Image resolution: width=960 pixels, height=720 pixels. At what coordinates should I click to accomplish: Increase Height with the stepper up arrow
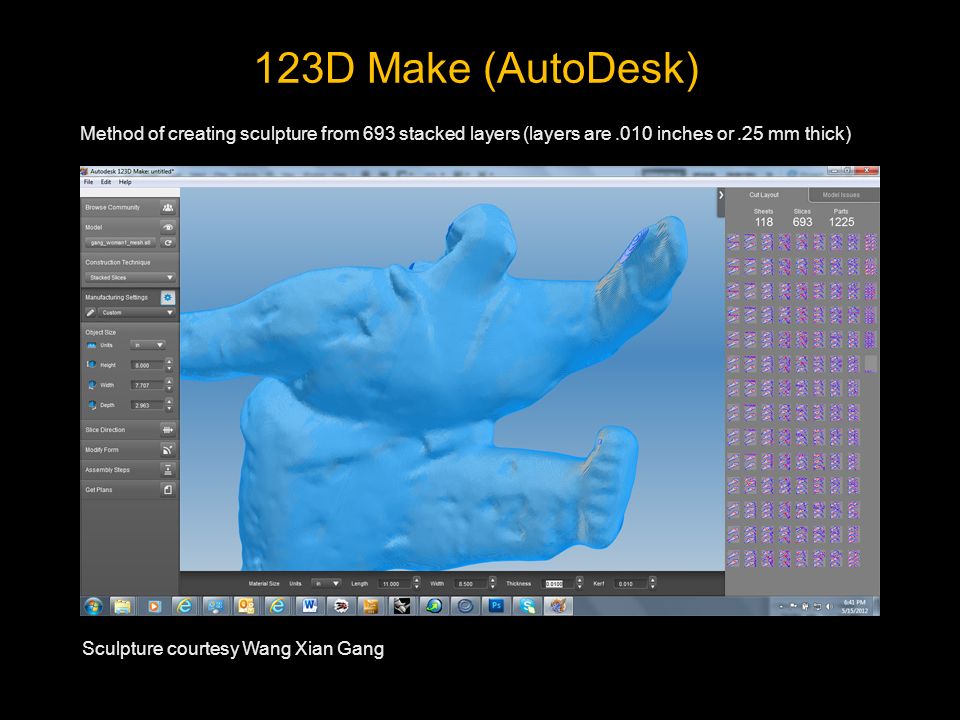point(169,362)
